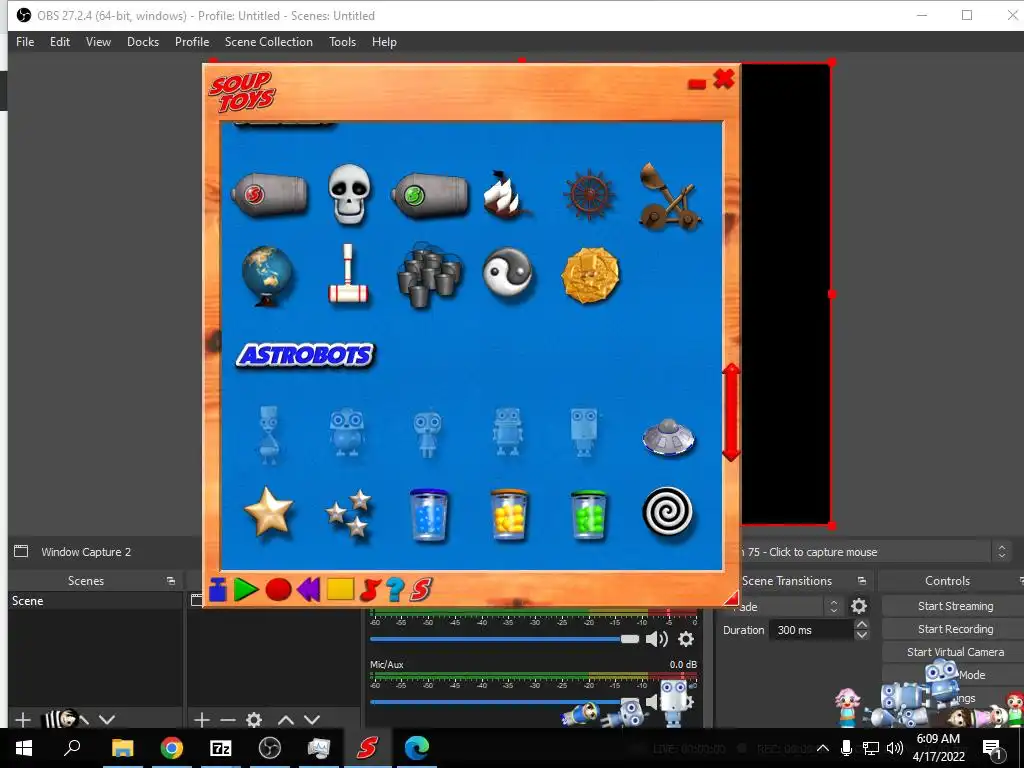Click the Start Recording button
This screenshot has width=1024, height=768.
955,628
